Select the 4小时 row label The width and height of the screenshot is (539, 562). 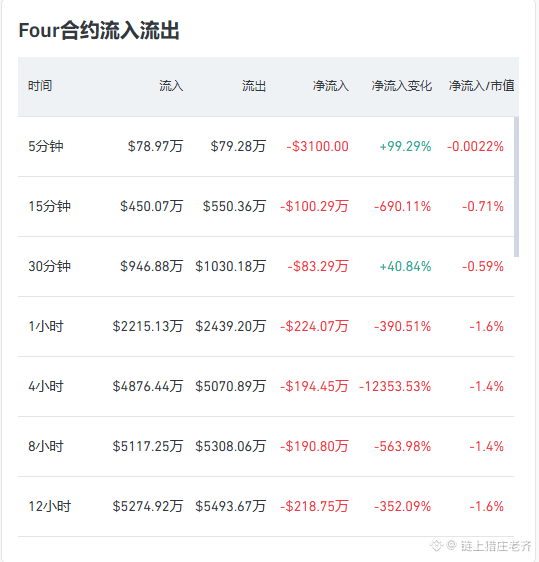tap(46, 386)
